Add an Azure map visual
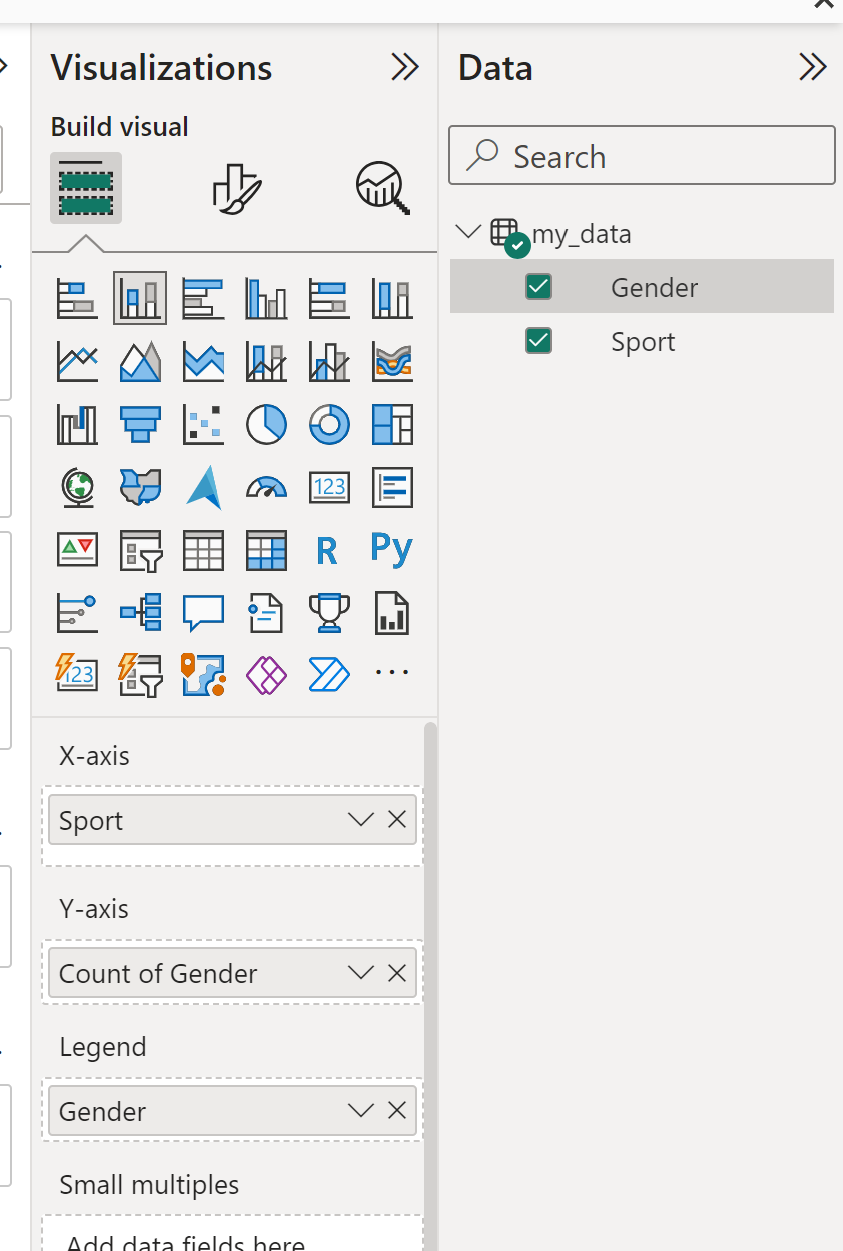This screenshot has width=843, height=1251. (203, 488)
